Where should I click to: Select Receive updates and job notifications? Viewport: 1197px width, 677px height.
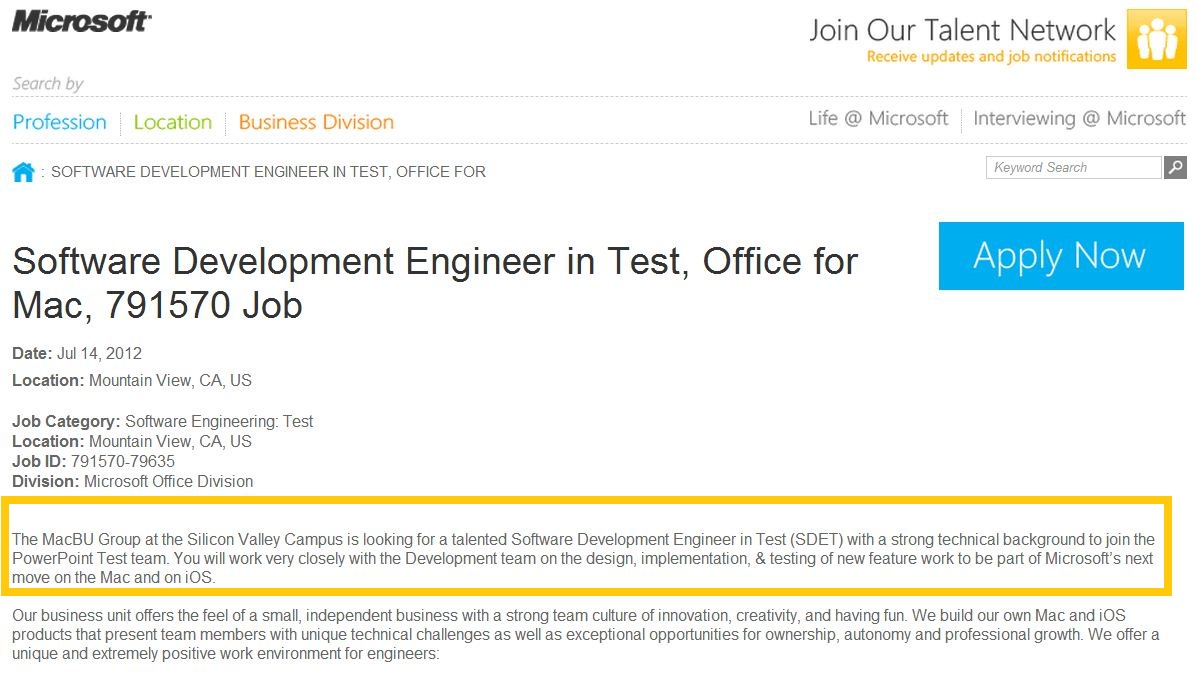point(991,57)
